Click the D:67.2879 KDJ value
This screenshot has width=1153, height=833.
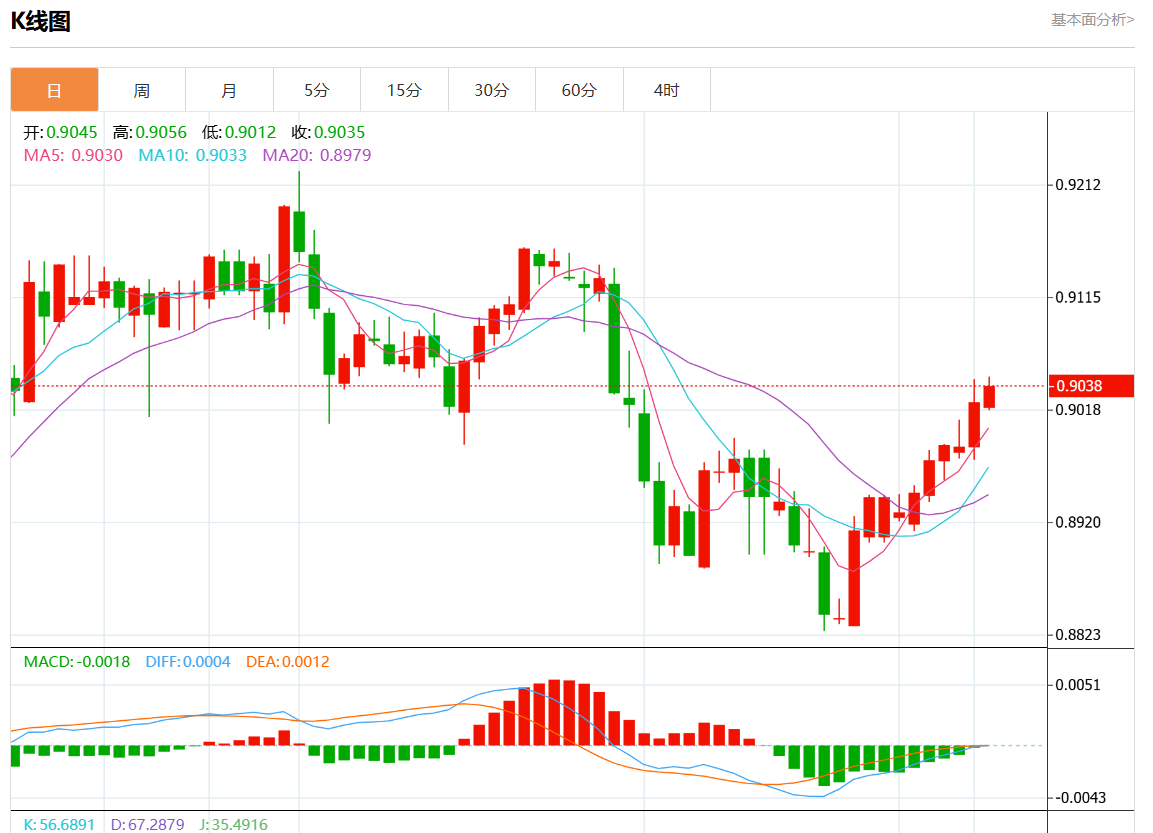point(147,824)
